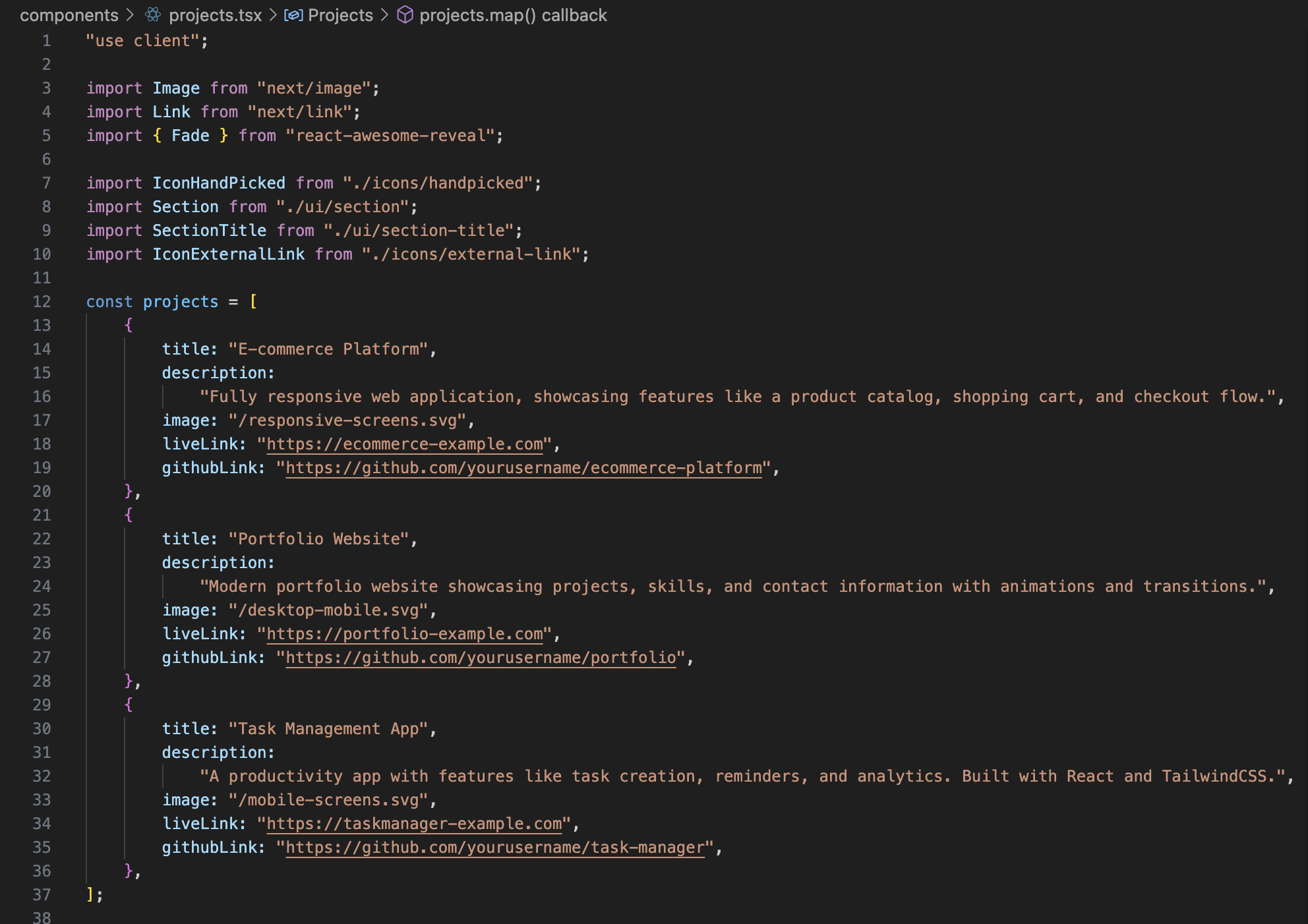The width and height of the screenshot is (1308, 924).
Task: Open the Projects breadcrumb symbol dropdown
Action: point(340,15)
